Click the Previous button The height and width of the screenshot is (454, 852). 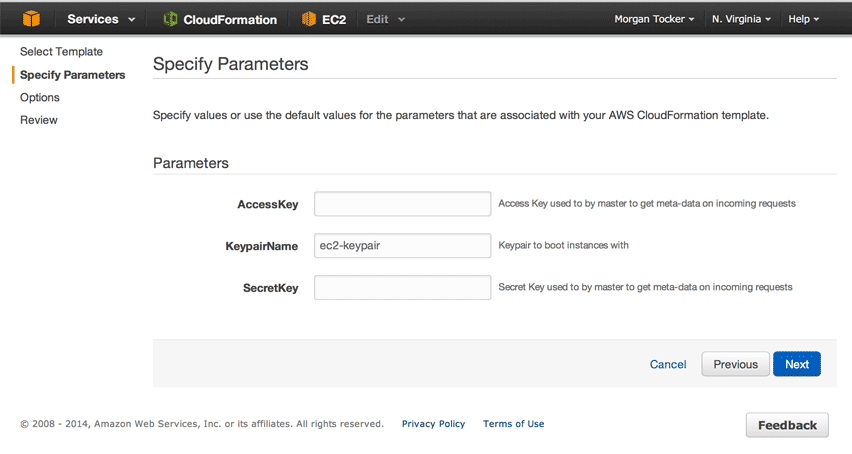(x=735, y=364)
